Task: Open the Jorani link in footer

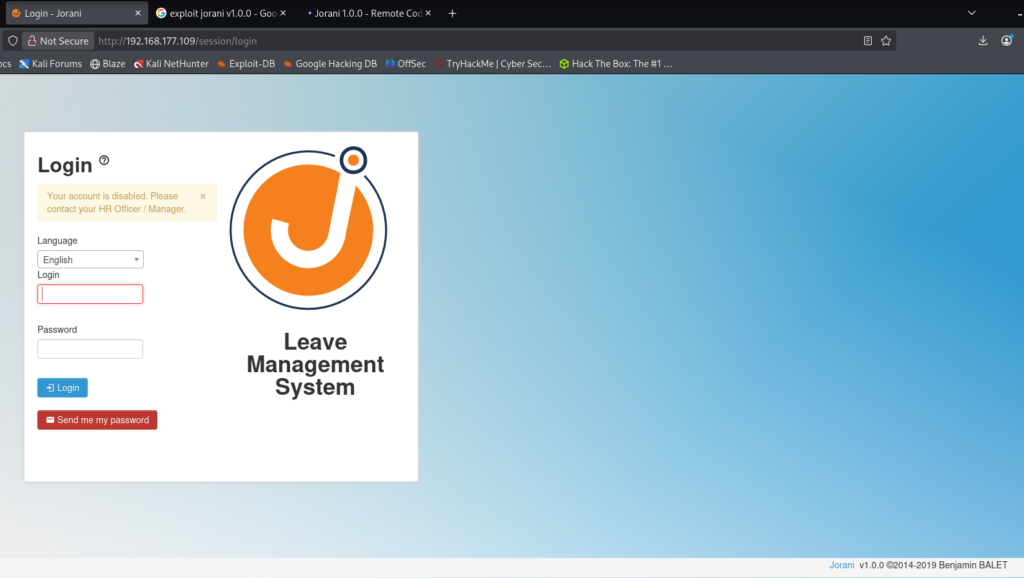Action: coord(841,566)
